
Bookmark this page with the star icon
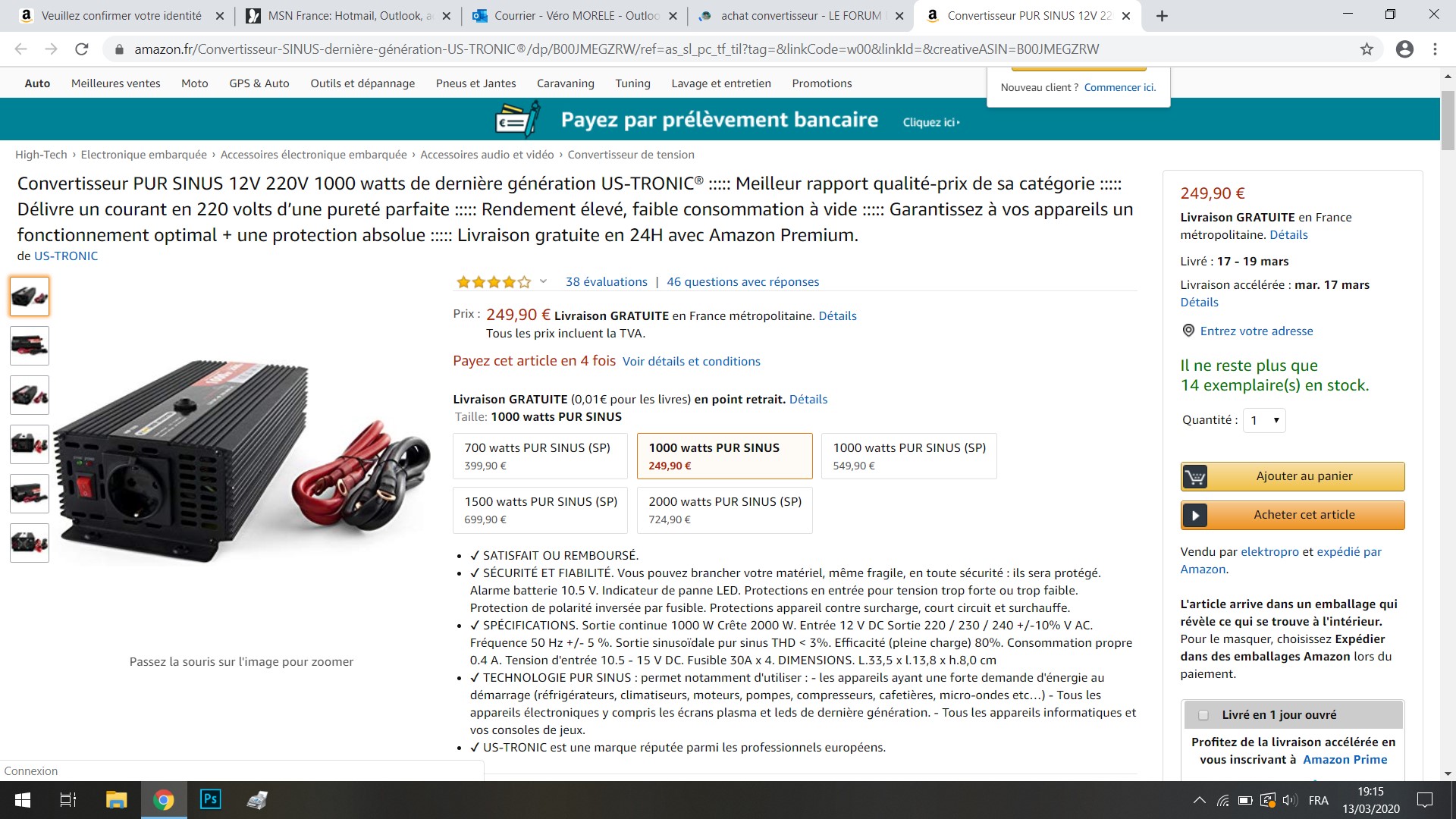[x=1367, y=49]
